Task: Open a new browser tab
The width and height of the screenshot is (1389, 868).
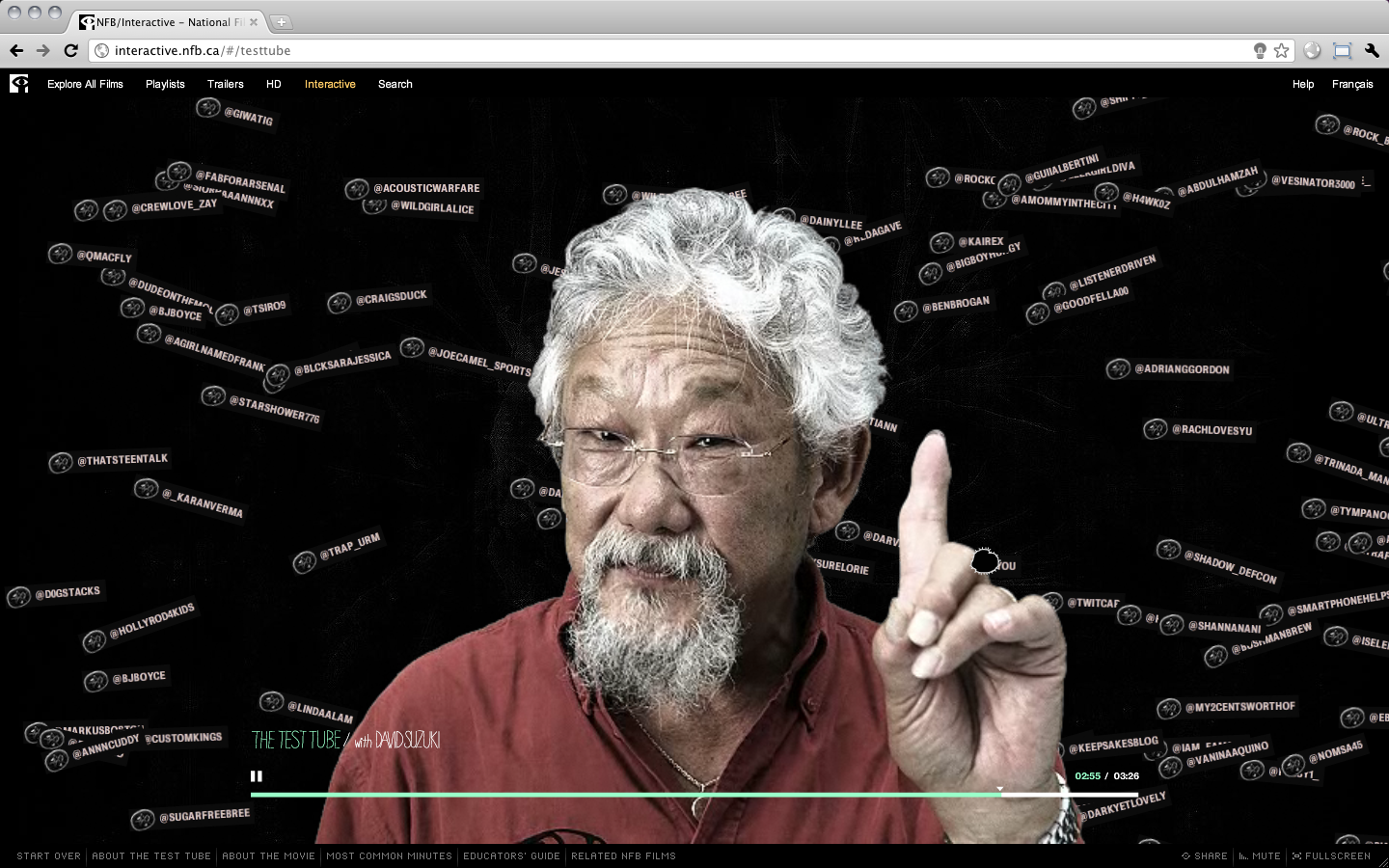Action: click(x=281, y=21)
